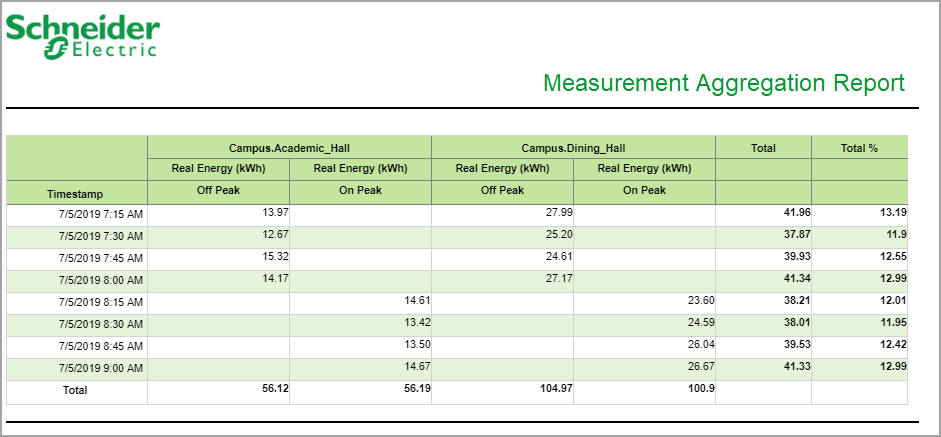Click the 7/5/2019 8:00 AM timestamp cell

click(101, 281)
